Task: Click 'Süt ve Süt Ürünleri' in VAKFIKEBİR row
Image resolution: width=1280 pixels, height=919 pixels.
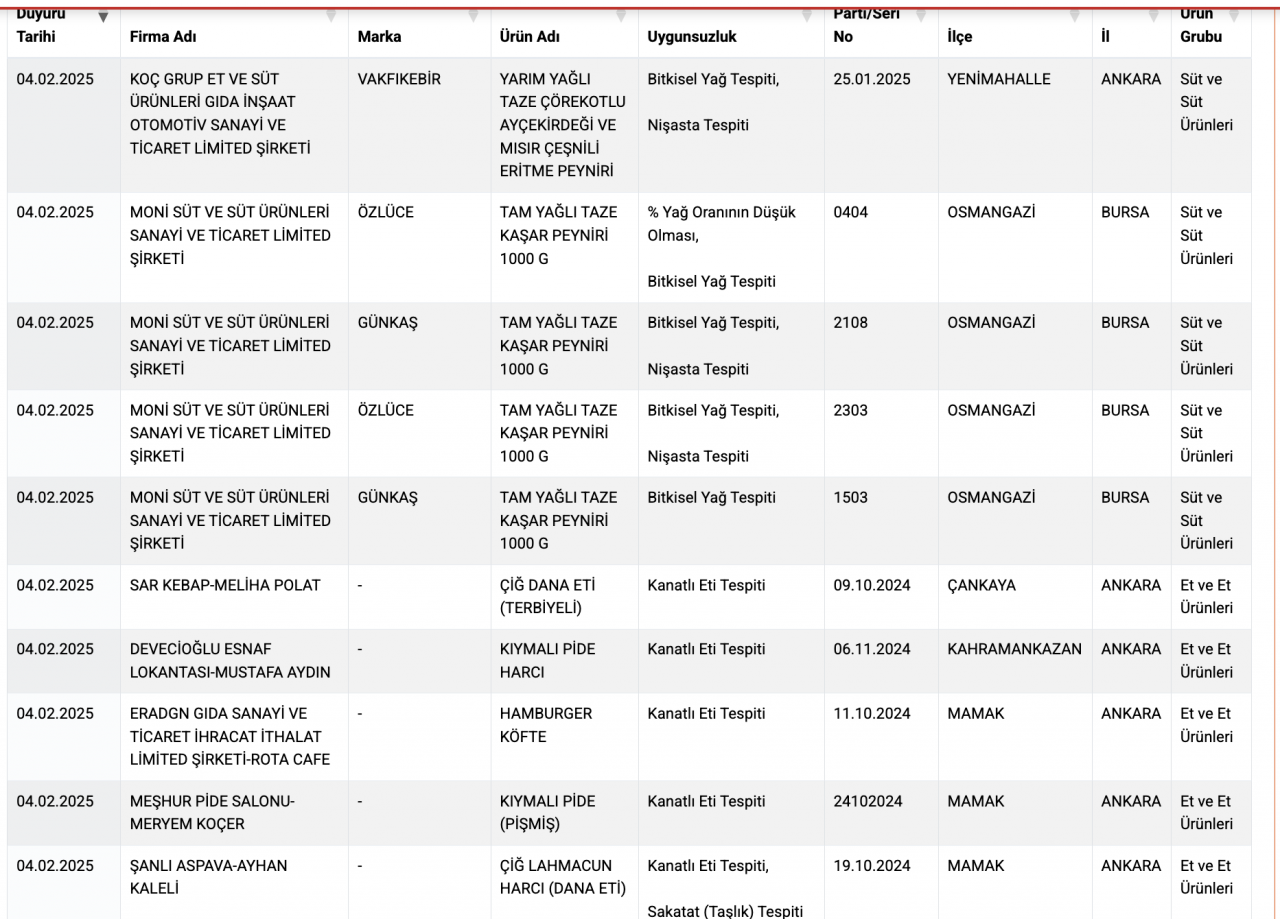Action: (1206, 102)
